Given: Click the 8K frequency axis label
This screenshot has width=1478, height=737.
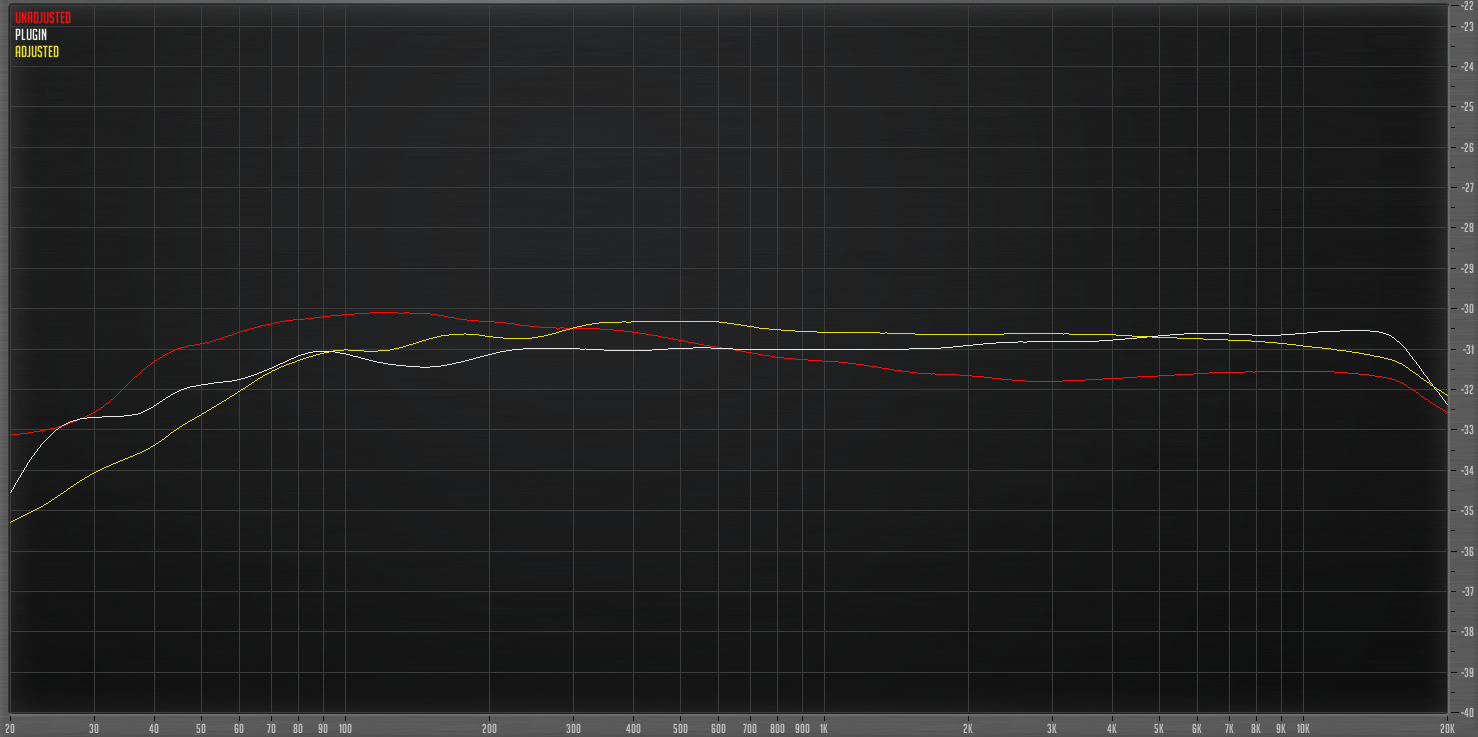Looking at the screenshot, I should [1256, 728].
